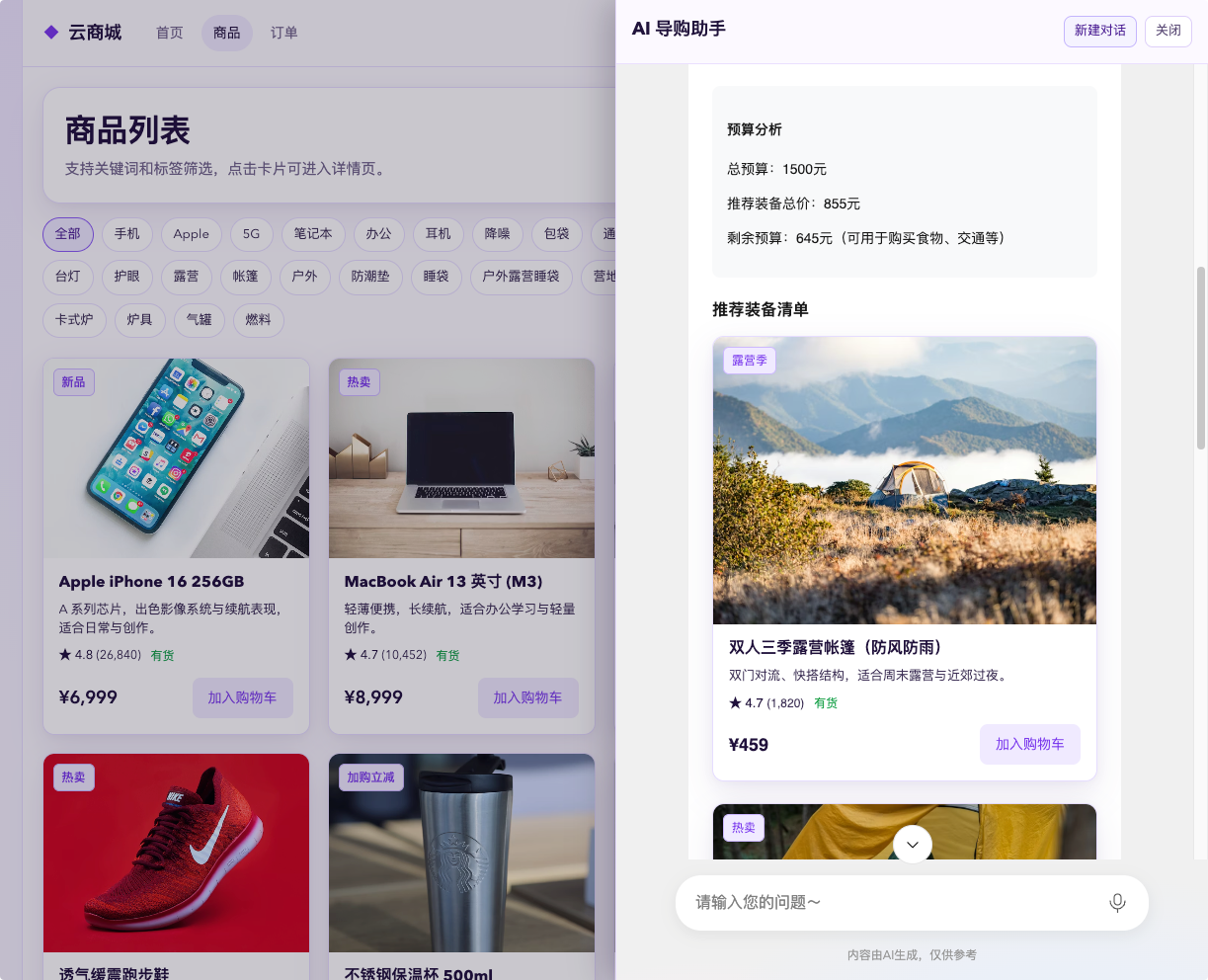This screenshot has height=980, width=1208.
Task: Click the 新品 badge on the iPhone card
Action: tap(74, 382)
